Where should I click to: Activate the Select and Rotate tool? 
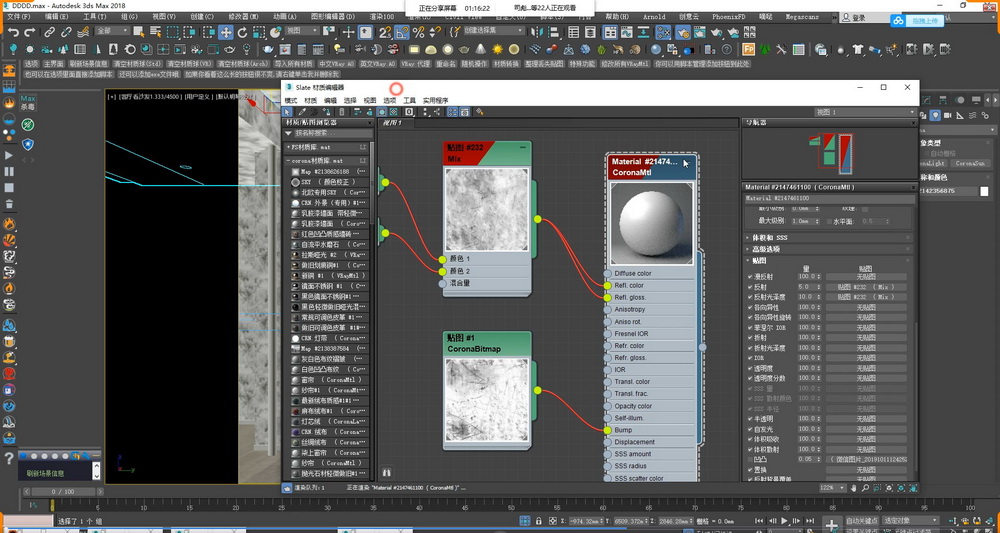[x=243, y=32]
